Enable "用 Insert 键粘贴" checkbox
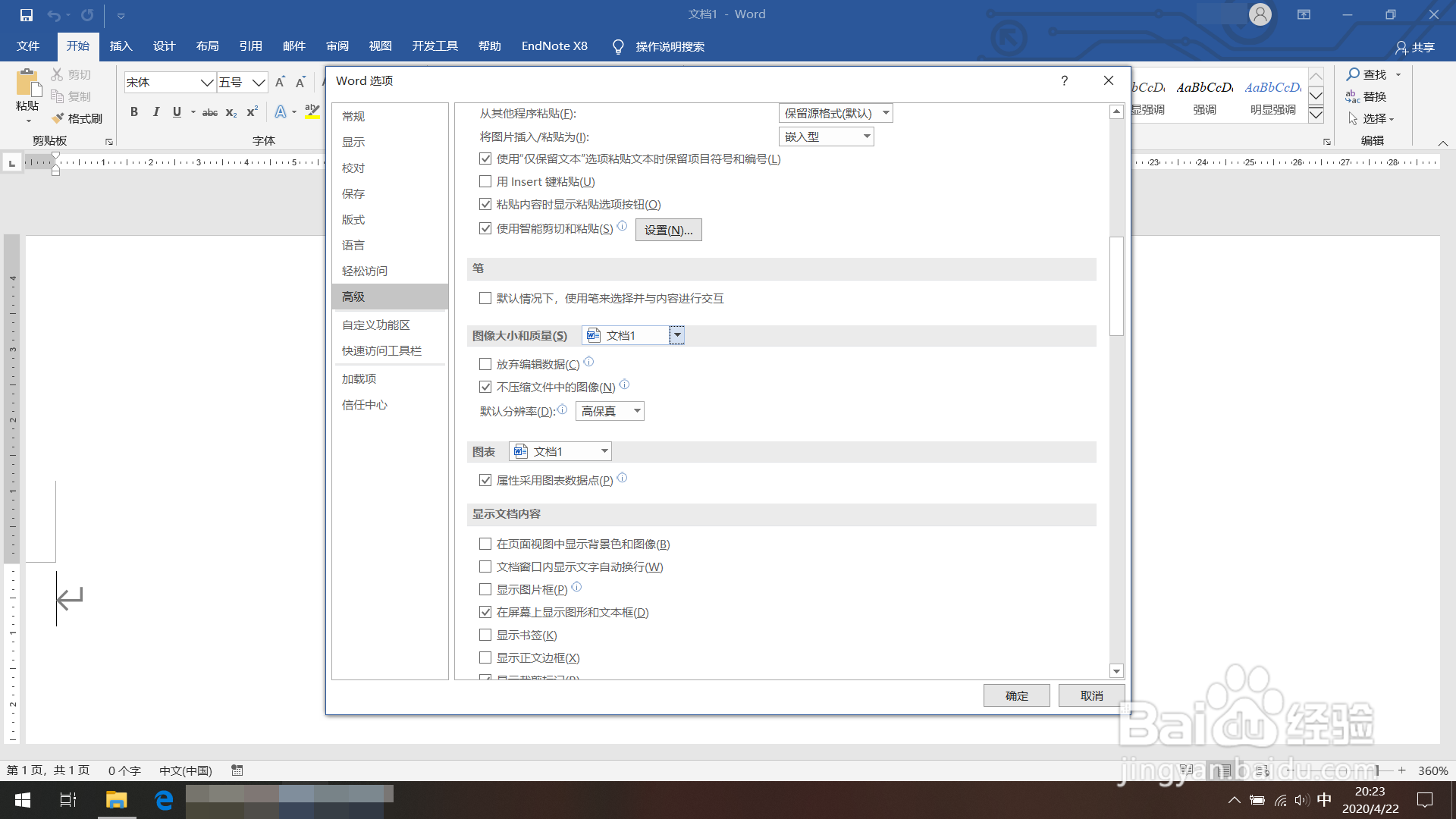The height and width of the screenshot is (819, 1456). (485, 182)
